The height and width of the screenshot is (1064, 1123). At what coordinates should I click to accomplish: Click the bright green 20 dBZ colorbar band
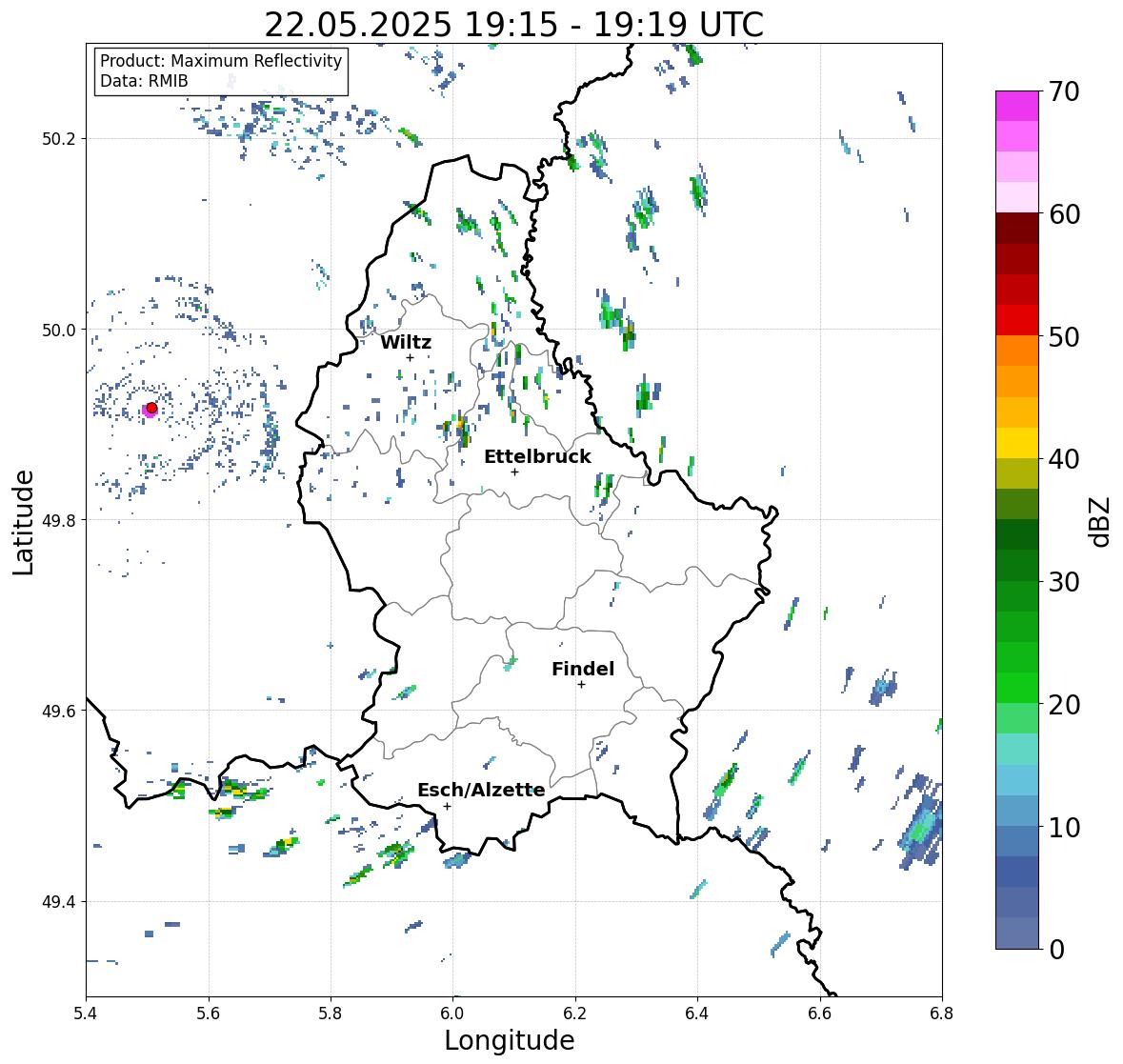1017,688
